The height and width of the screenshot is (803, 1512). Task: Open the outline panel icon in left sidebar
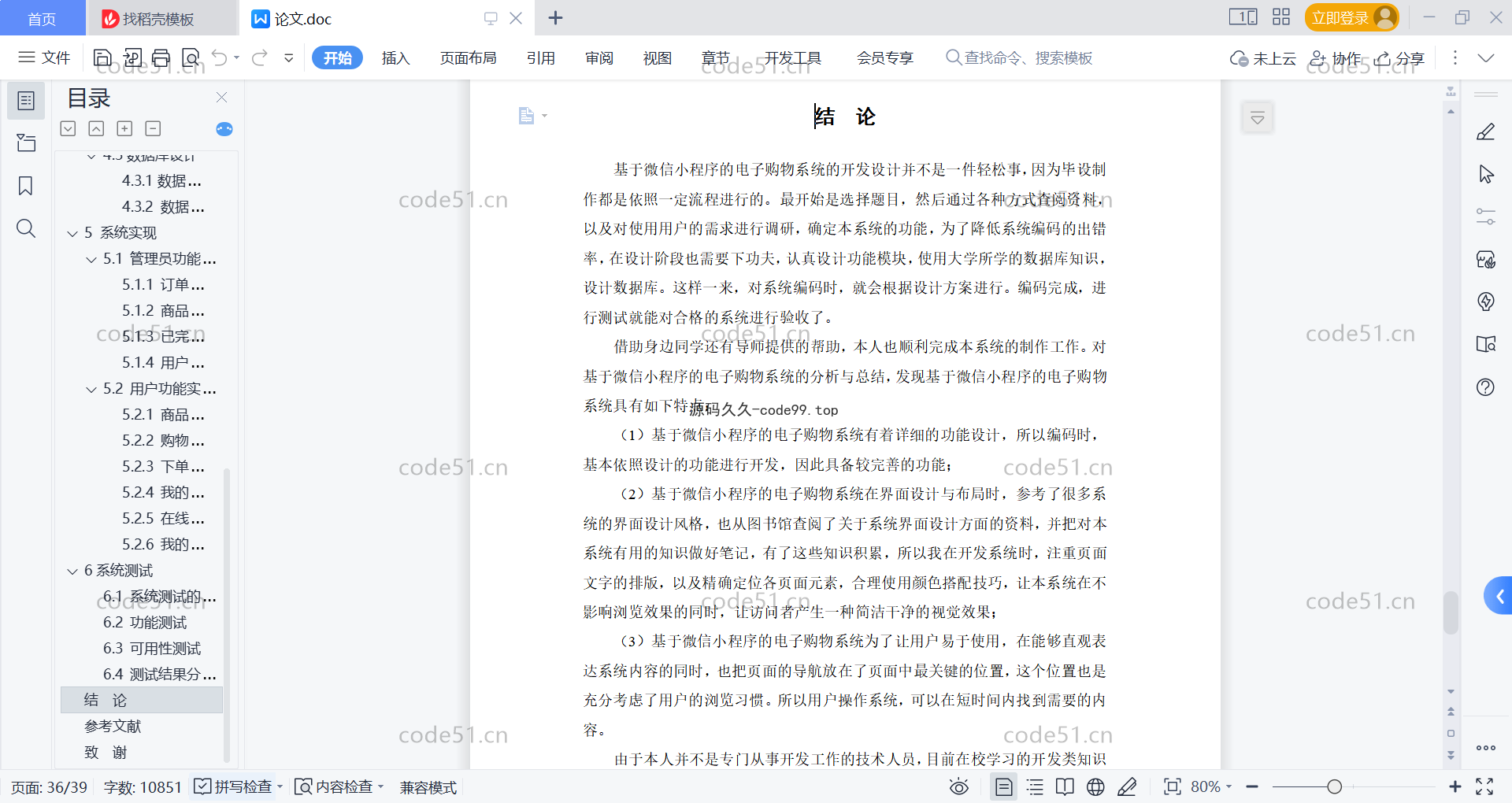point(26,101)
